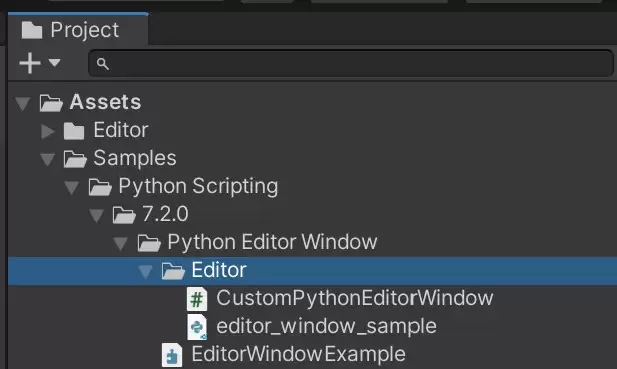This screenshot has height=369, width=617.
Task: Click the plus create asset button
Action: (x=30, y=63)
